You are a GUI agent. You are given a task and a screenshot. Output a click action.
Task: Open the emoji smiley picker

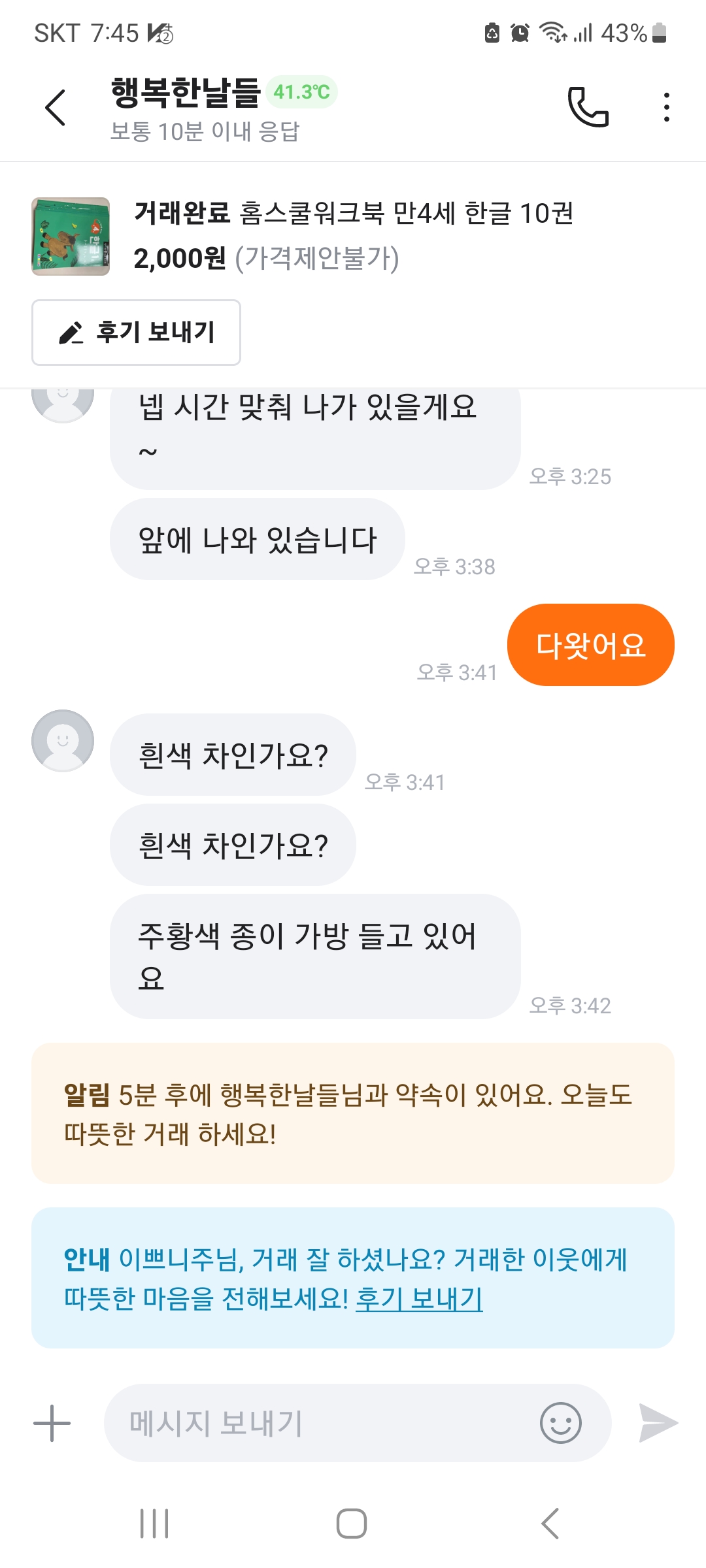(560, 1423)
